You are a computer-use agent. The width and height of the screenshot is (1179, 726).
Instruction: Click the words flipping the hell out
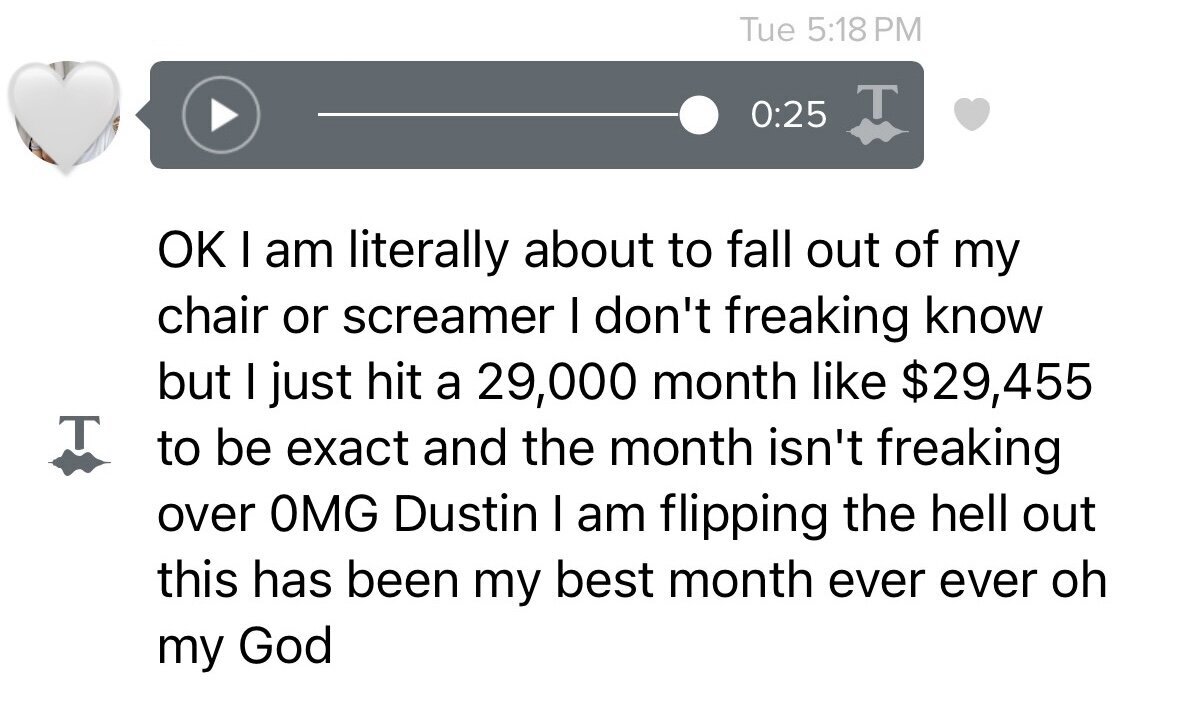[x=877, y=516]
